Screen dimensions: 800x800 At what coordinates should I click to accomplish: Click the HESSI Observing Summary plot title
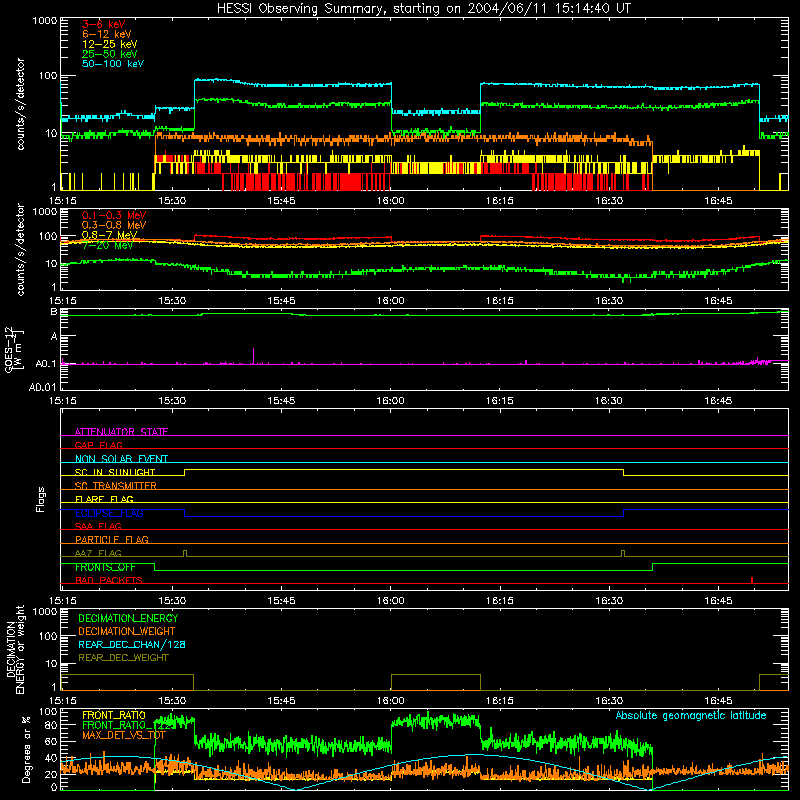[x=424, y=8]
